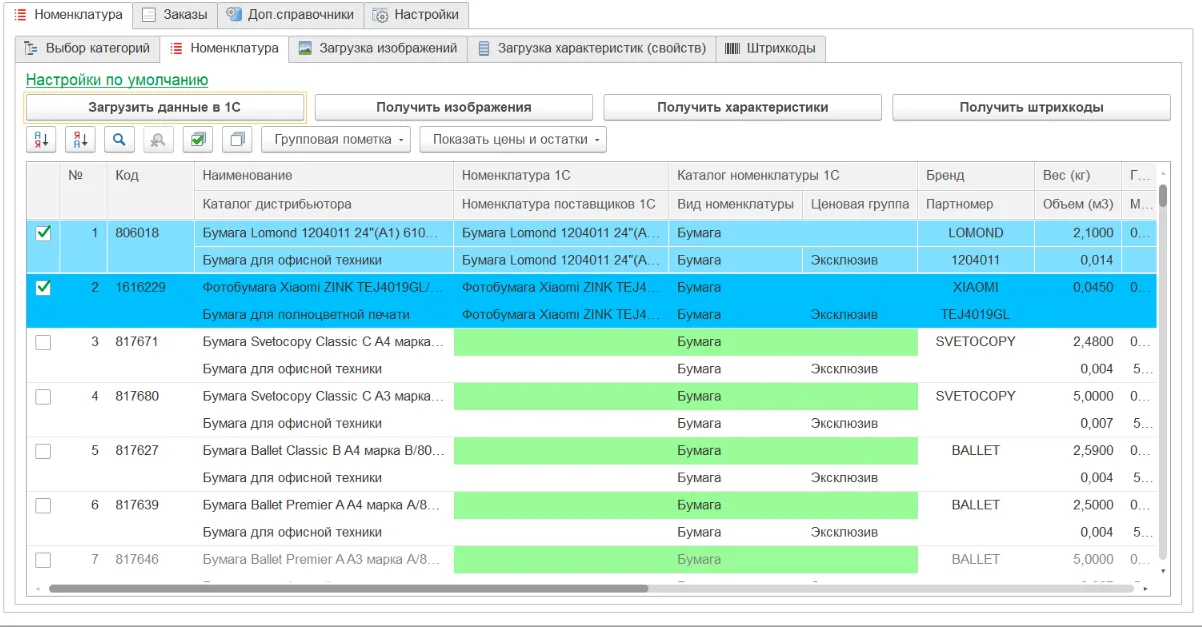1202x627 pixels.
Task: Click part number 1204011
Action: 976,260
